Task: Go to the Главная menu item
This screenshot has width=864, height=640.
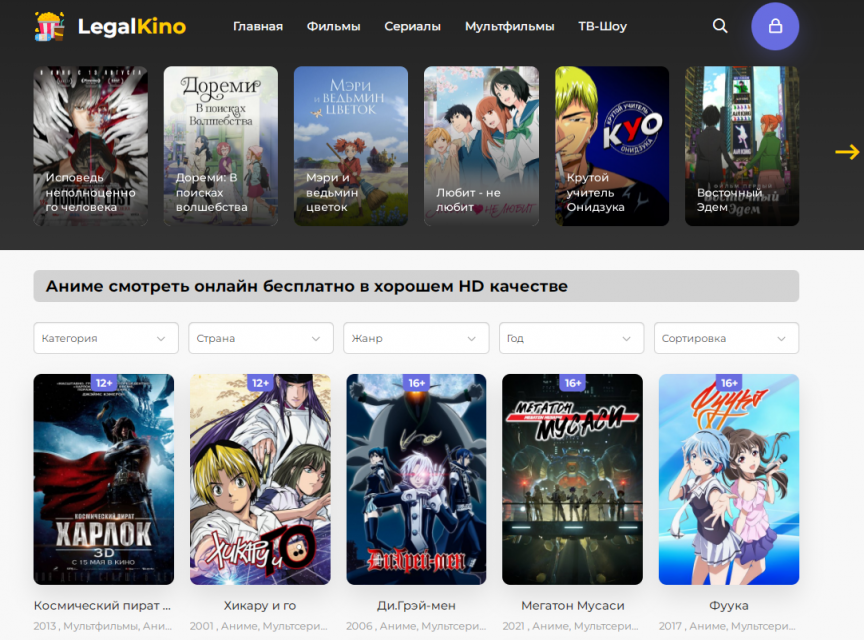Action: [x=258, y=26]
